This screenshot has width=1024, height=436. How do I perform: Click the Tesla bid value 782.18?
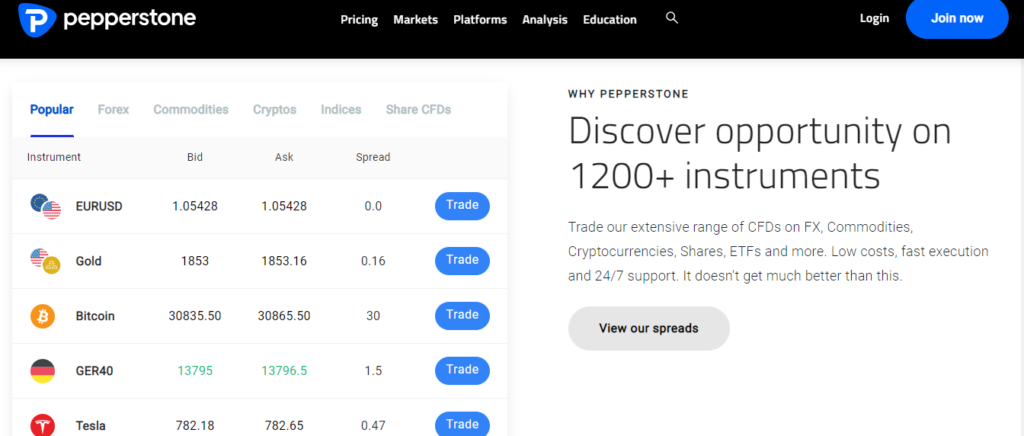[195, 426]
